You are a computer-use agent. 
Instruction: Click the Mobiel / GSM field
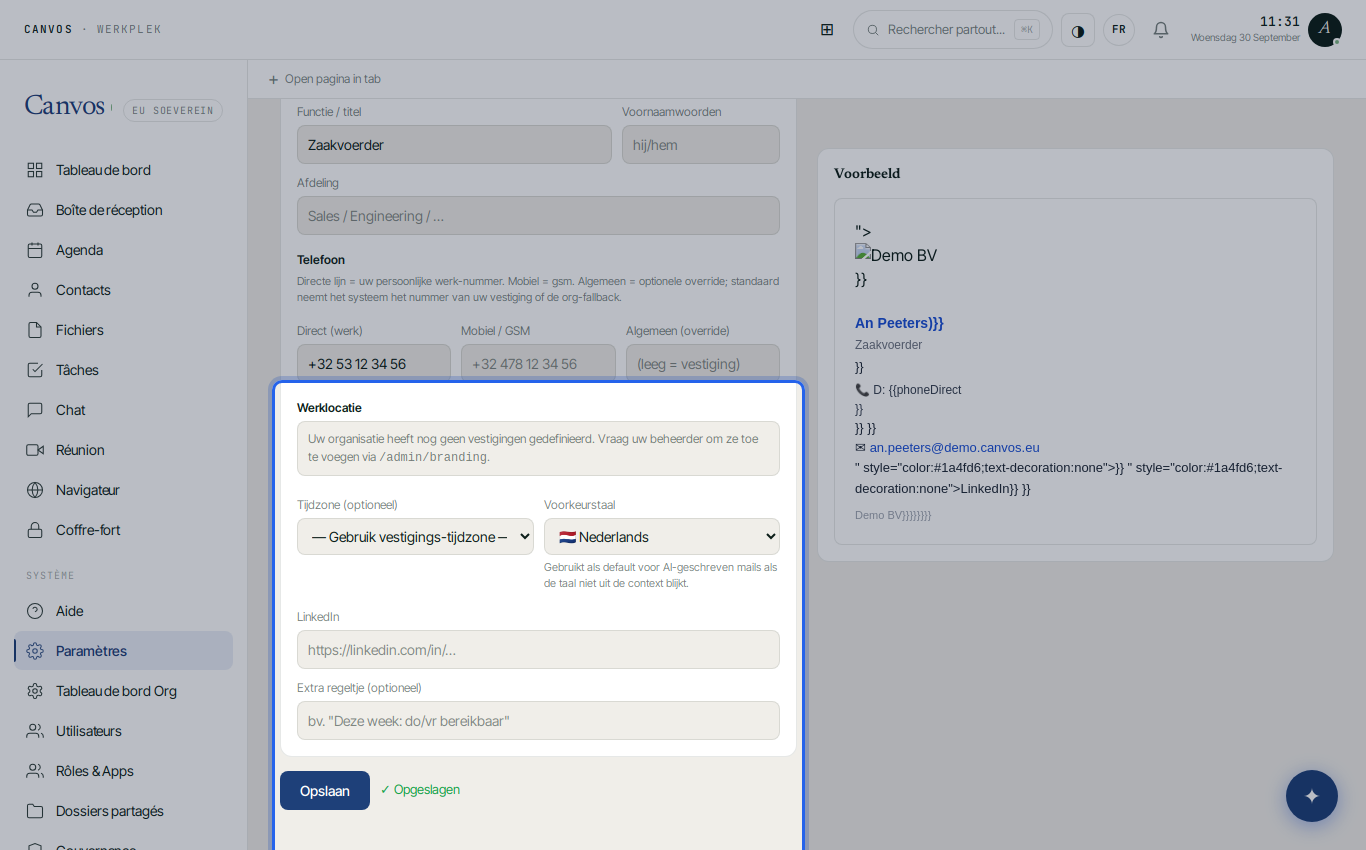538,364
